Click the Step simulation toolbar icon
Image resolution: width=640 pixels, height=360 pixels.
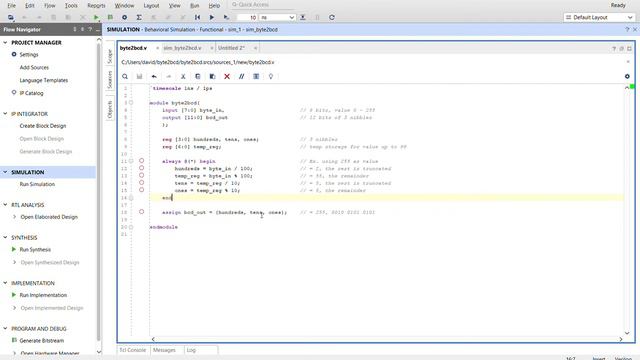(x=303, y=18)
